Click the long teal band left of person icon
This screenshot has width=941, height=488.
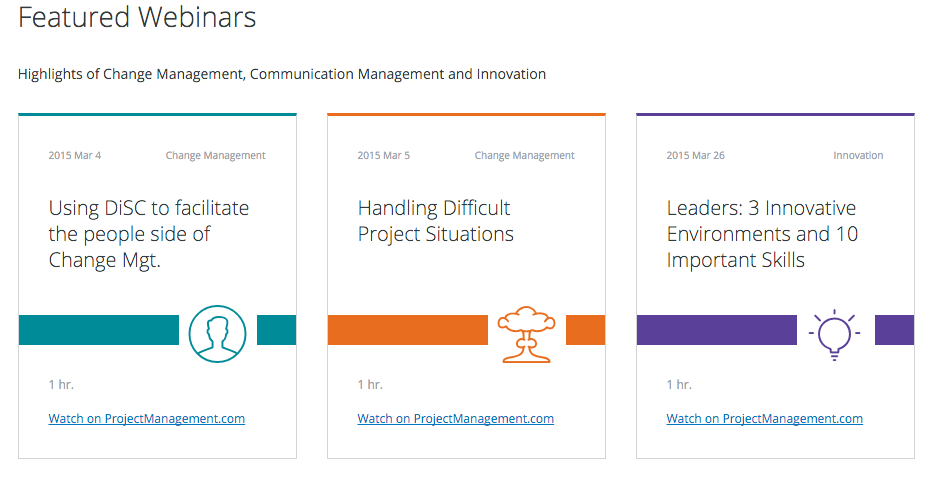click(x=98, y=330)
